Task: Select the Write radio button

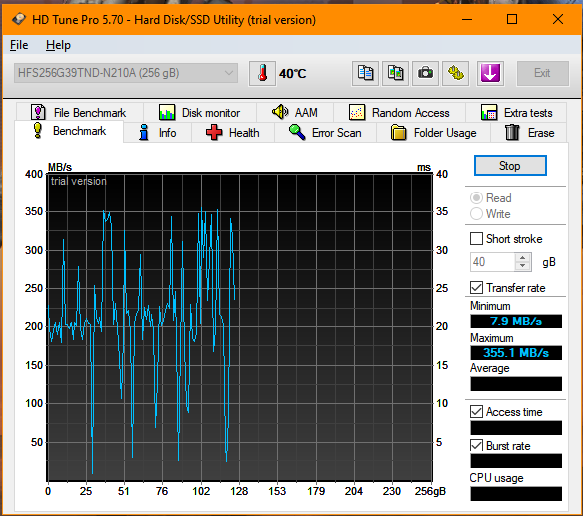Action: pyautogui.click(x=476, y=214)
